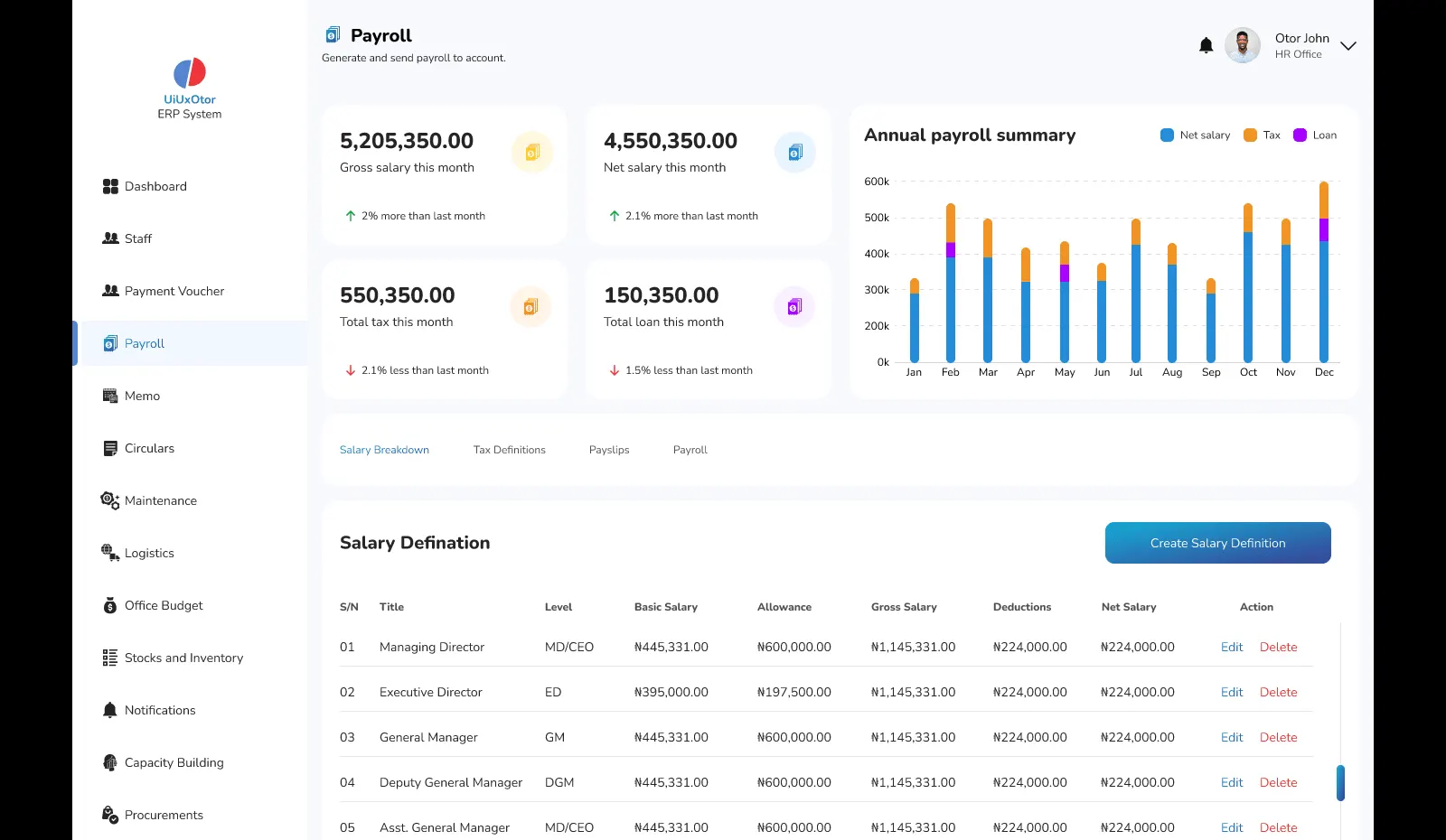Click the Deductions column header
This screenshot has width=1446, height=840.
1022,607
